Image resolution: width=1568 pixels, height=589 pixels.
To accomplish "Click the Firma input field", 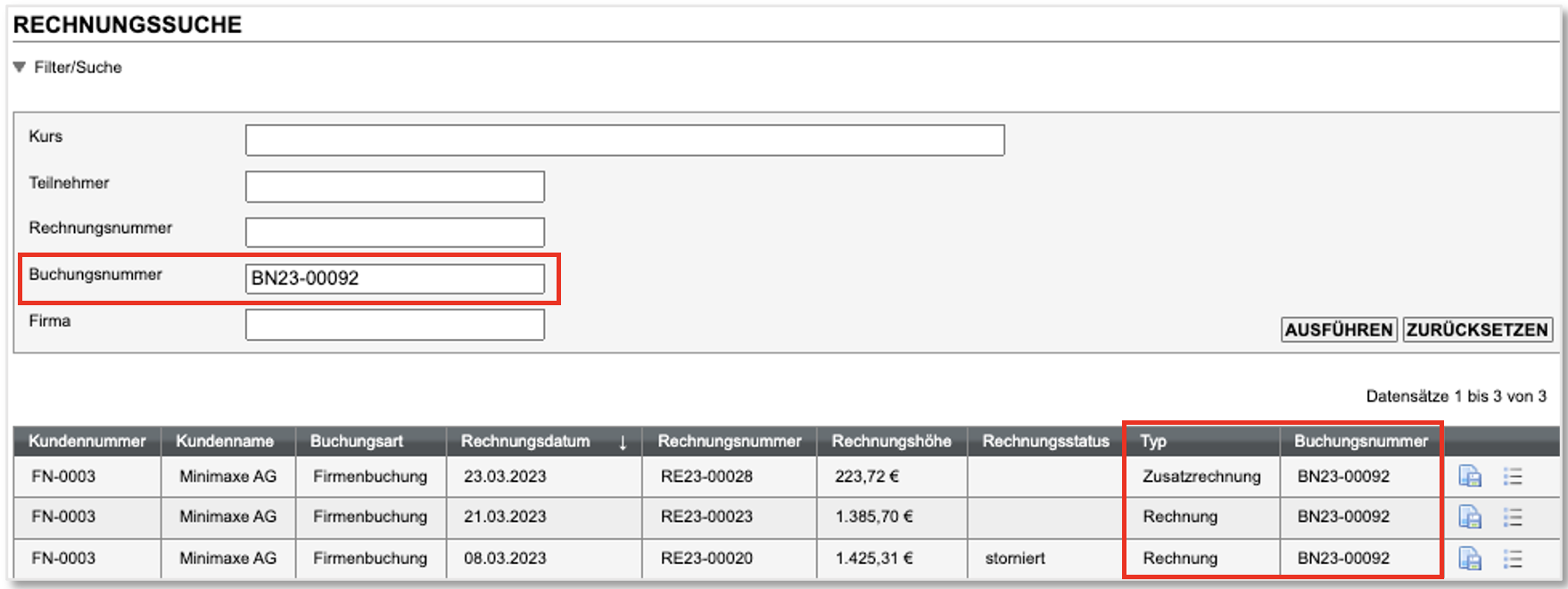I will tap(394, 325).
